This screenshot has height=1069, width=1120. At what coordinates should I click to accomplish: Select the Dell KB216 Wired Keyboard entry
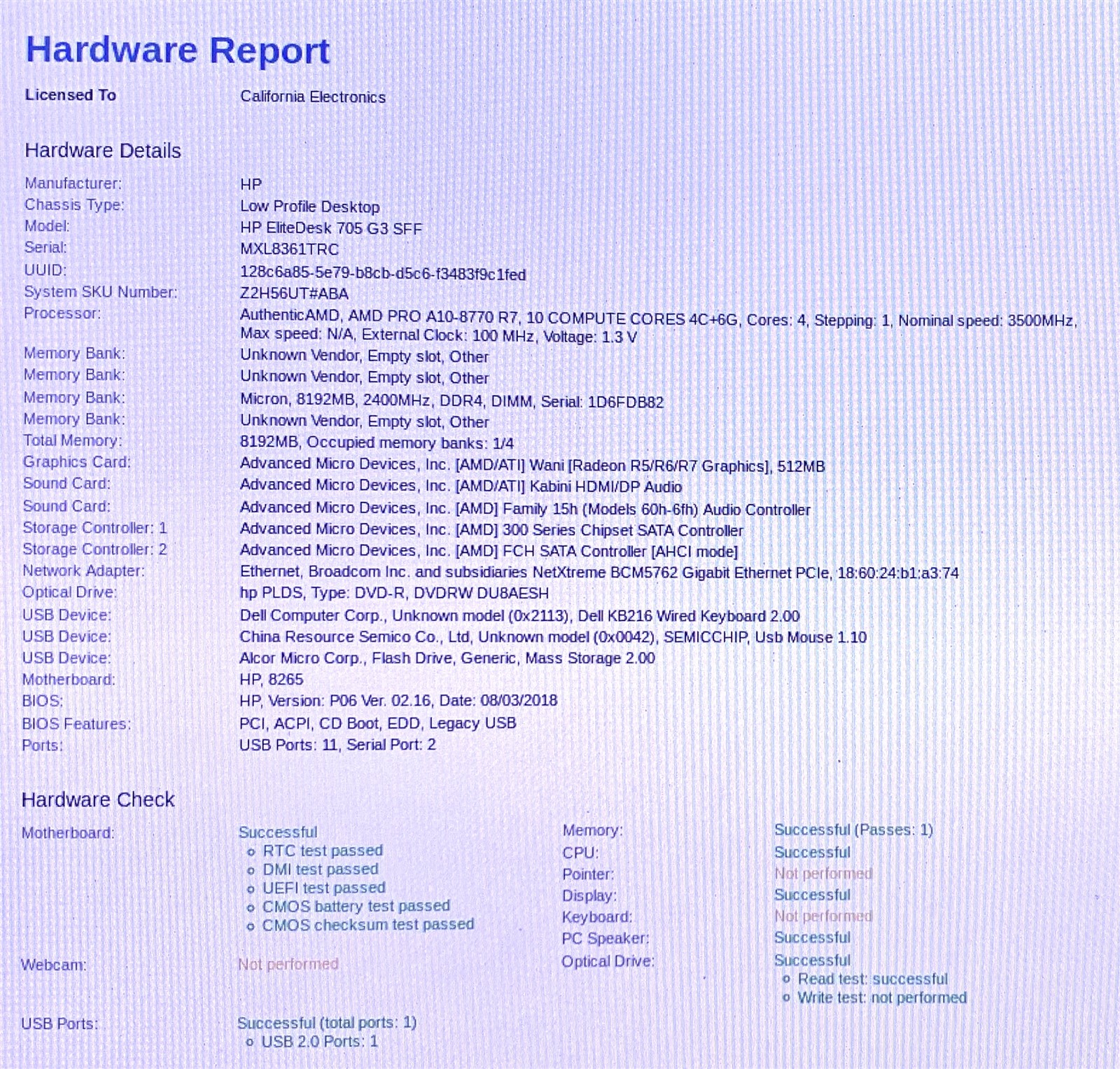519,615
